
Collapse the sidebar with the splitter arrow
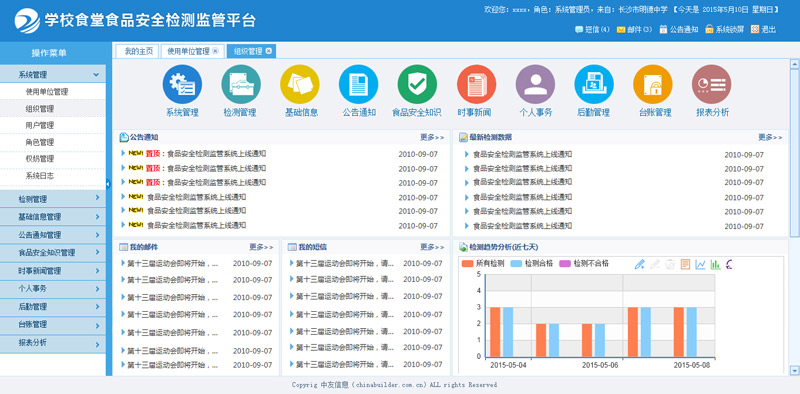tap(108, 184)
